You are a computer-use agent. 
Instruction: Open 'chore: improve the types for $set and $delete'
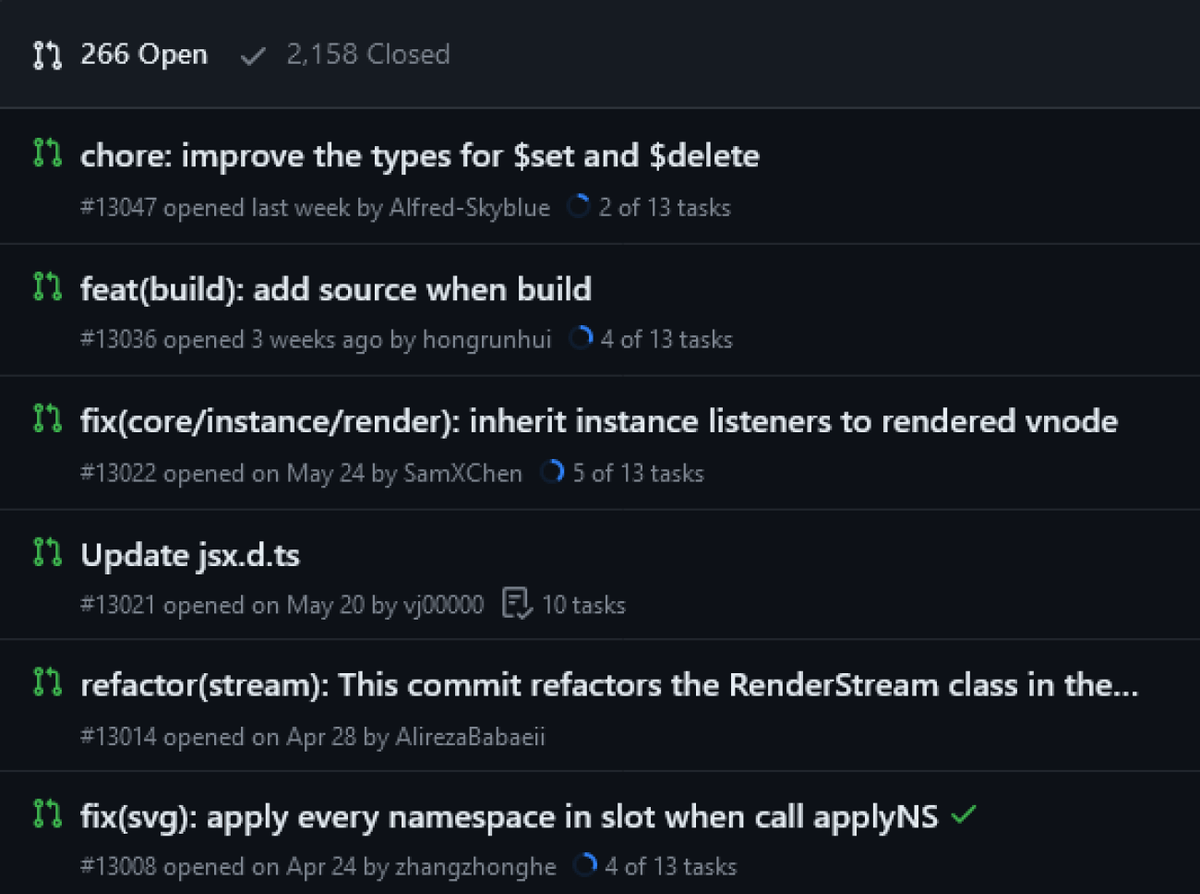419,156
